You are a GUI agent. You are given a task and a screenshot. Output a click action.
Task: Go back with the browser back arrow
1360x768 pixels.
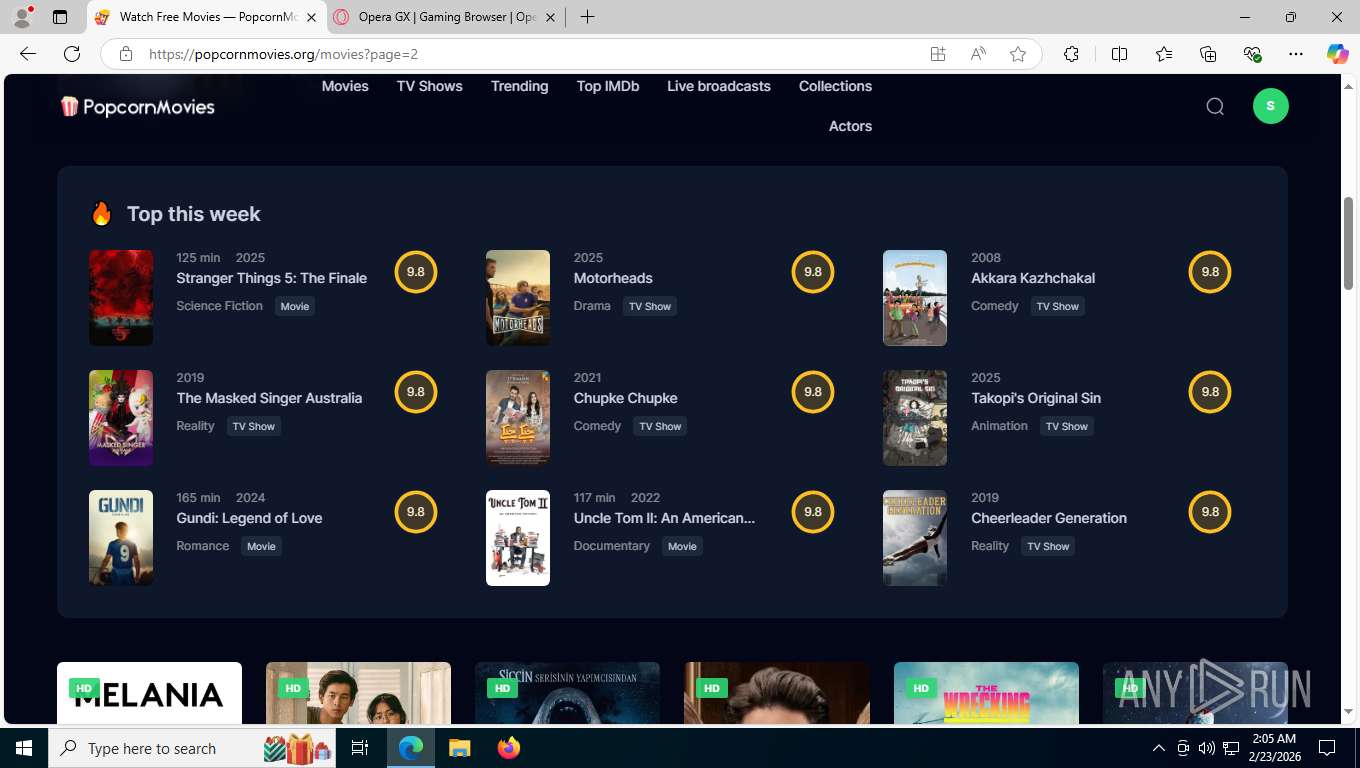[28, 54]
